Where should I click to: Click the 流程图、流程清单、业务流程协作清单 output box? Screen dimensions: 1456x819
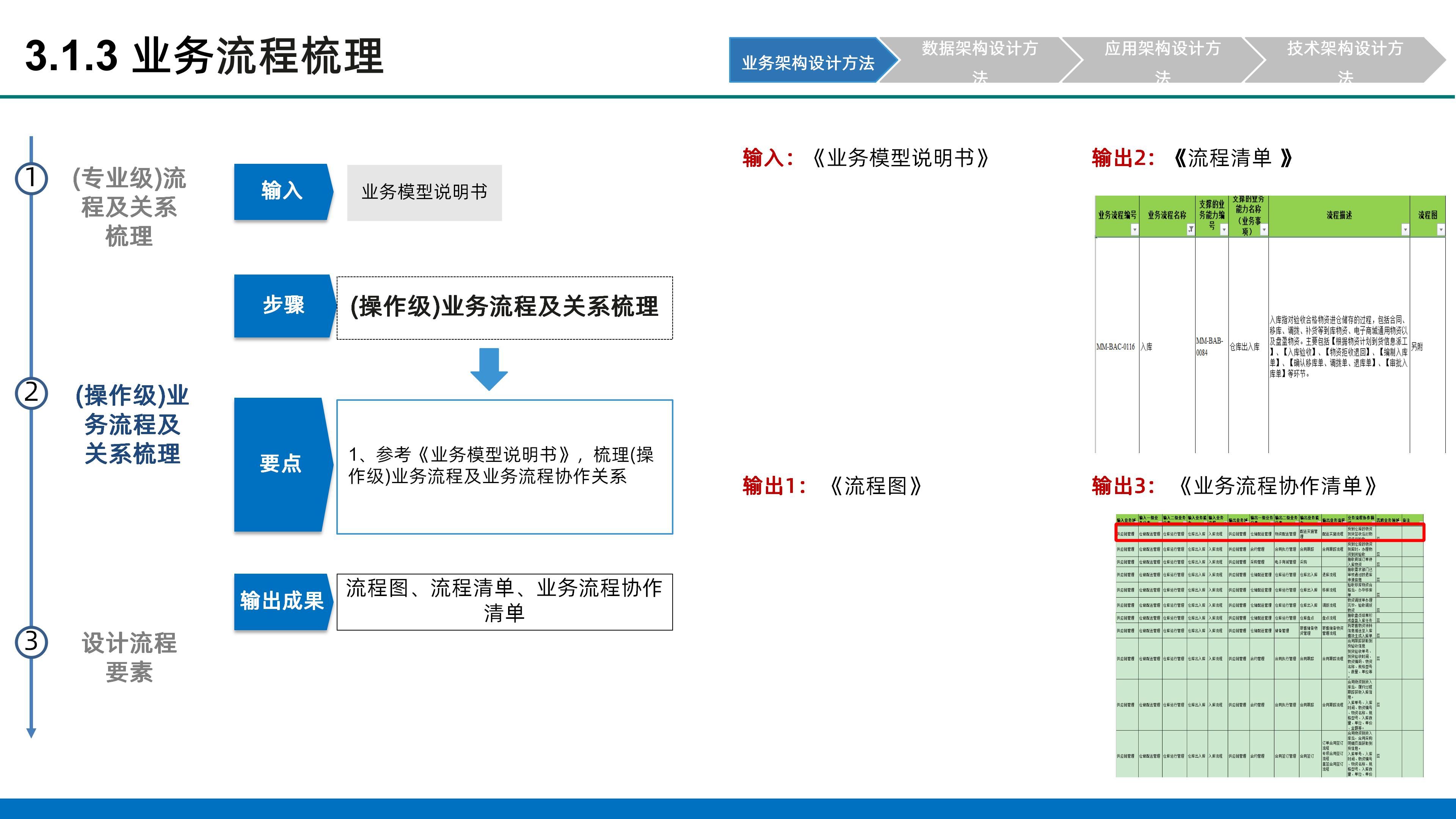click(x=505, y=601)
